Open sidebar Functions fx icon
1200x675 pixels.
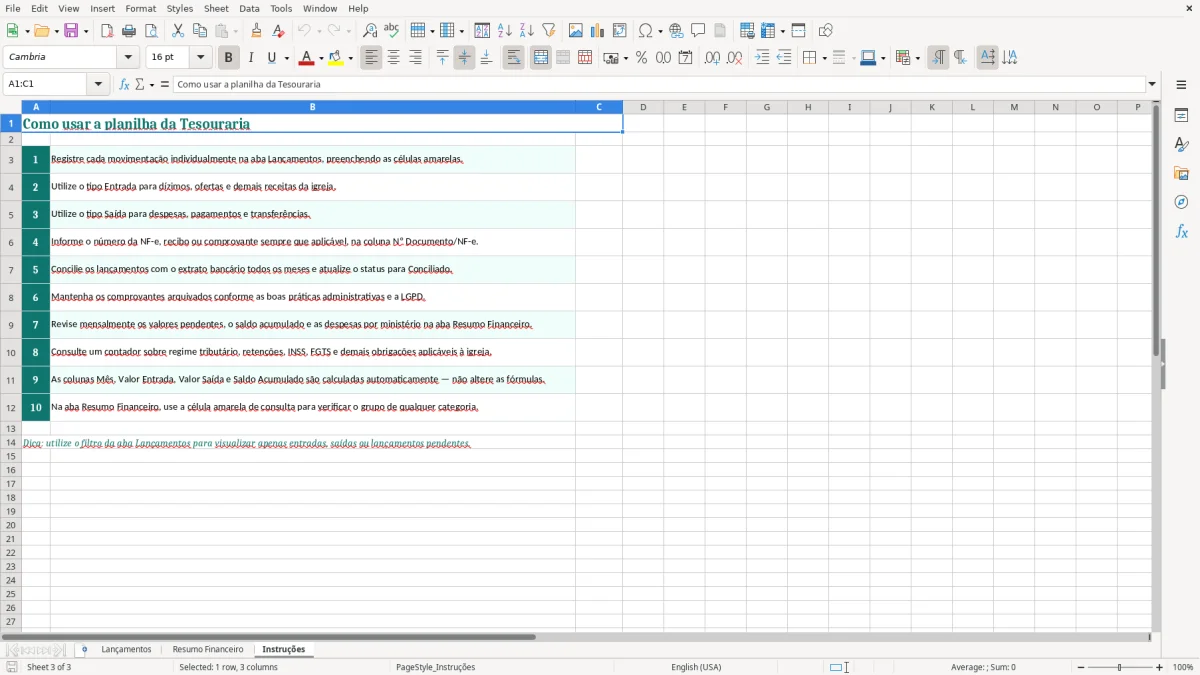click(1181, 231)
